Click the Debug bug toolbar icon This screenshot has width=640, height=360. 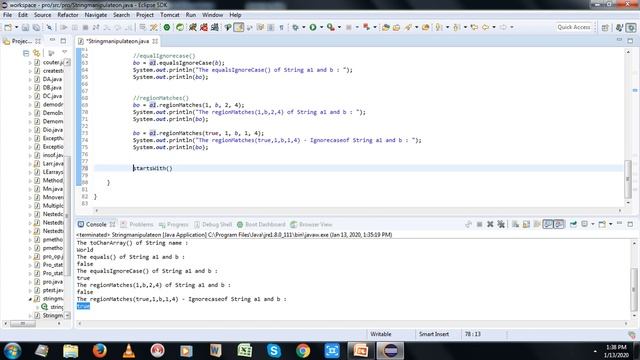(x=296, y=27)
